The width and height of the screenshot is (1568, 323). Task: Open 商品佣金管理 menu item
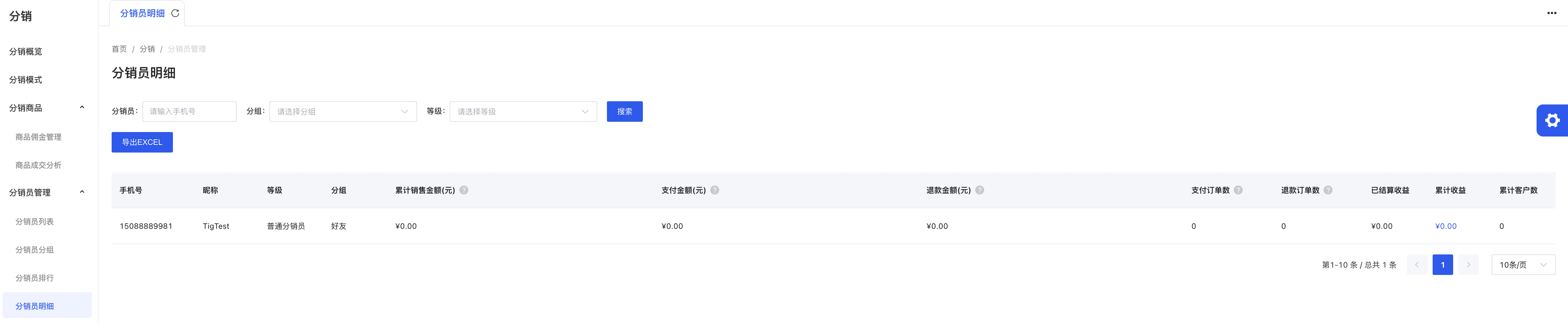point(38,137)
